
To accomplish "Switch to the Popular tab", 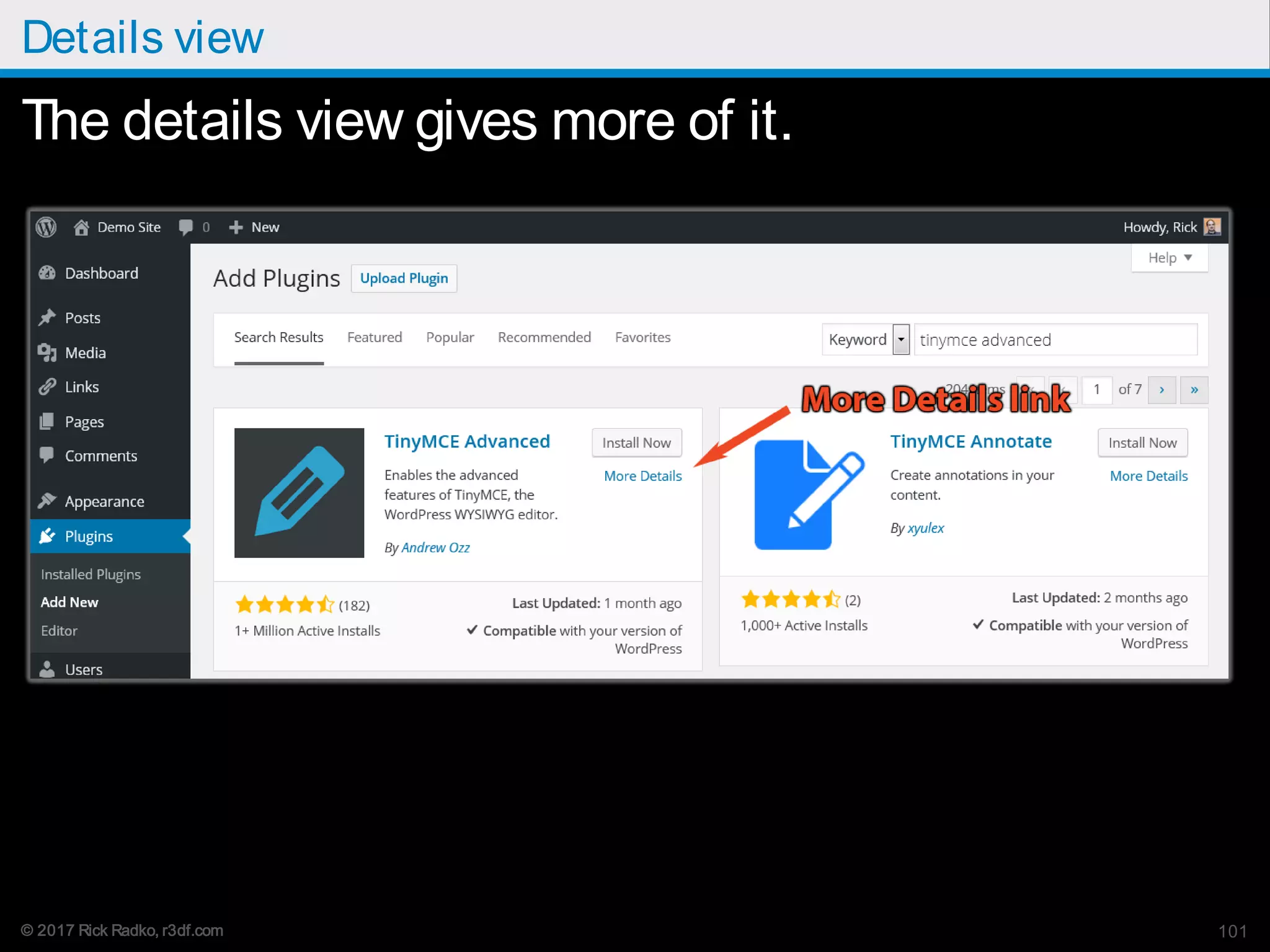I will coord(450,338).
